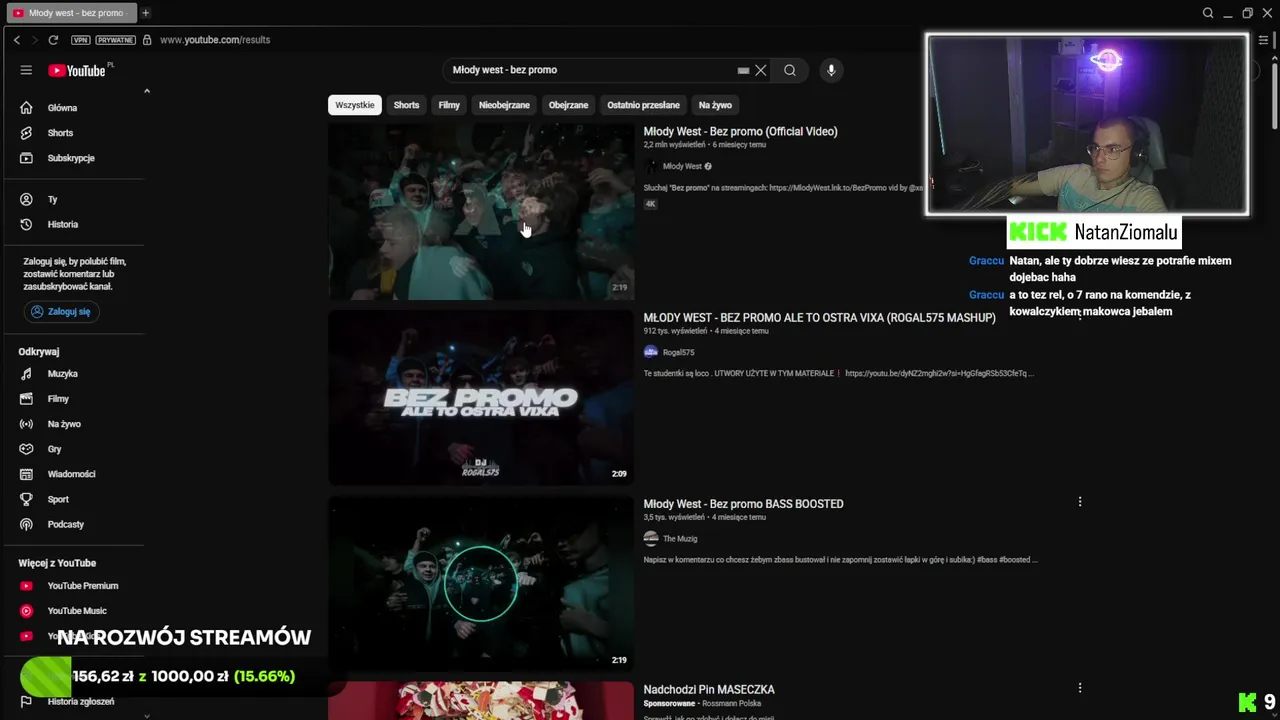The width and height of the screenshot is (1280, 720).
Task: Open Historia zgłoszeń in sidebar
Action: [x=80, y=702]
